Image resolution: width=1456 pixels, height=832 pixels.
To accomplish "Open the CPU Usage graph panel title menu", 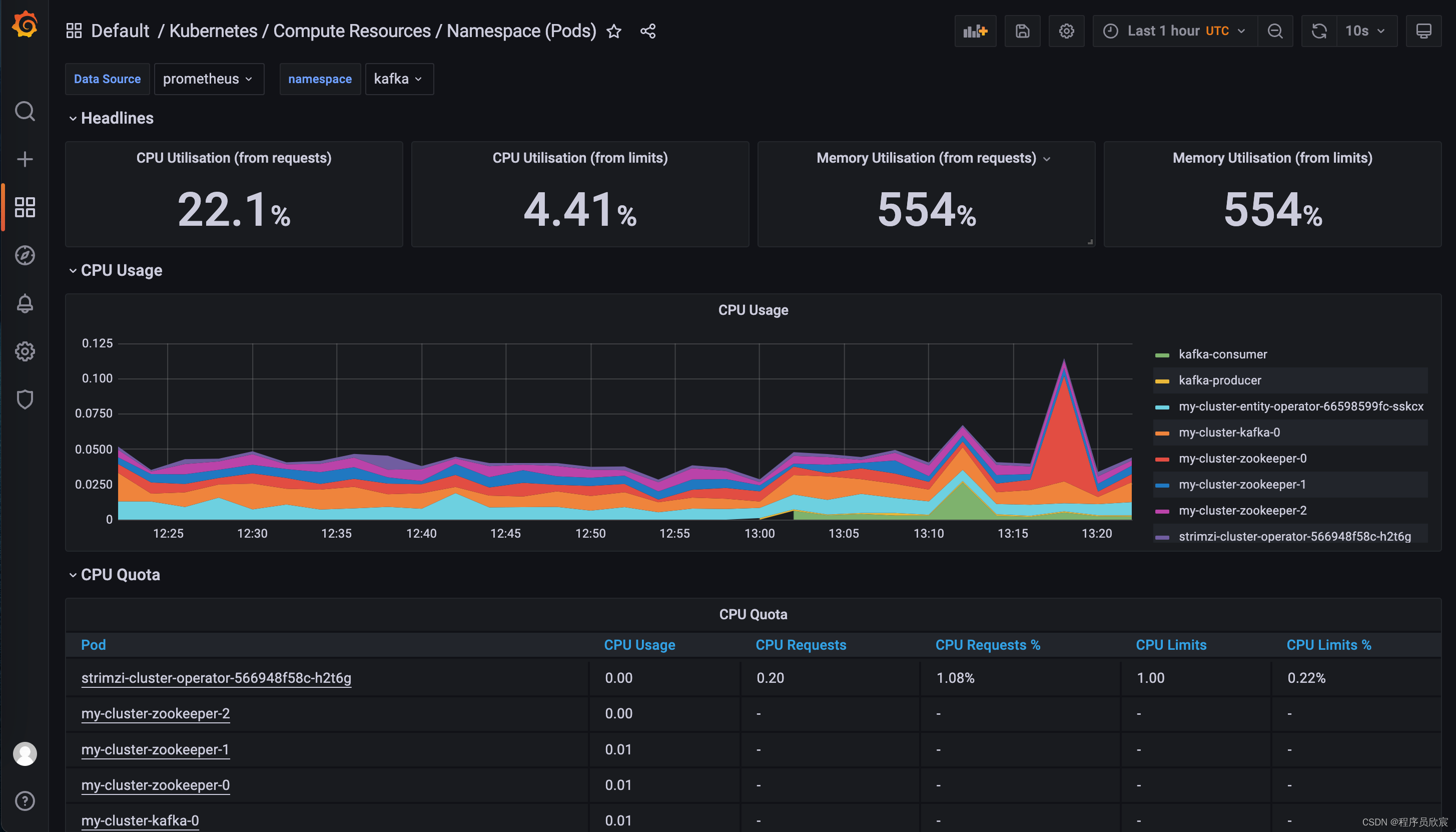I will [753, 310].
